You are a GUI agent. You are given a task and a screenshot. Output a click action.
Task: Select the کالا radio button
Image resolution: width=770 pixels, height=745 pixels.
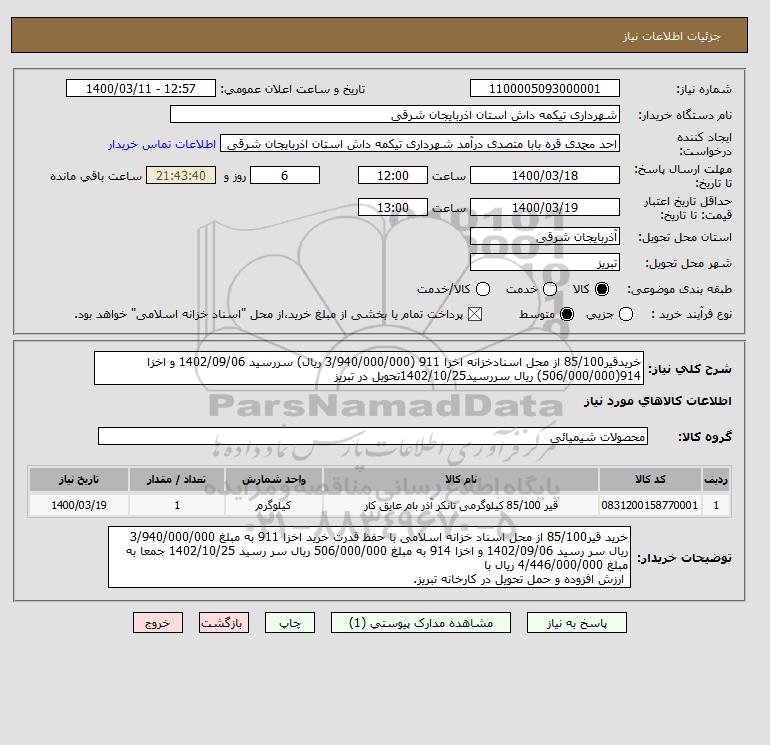(602, 289)
